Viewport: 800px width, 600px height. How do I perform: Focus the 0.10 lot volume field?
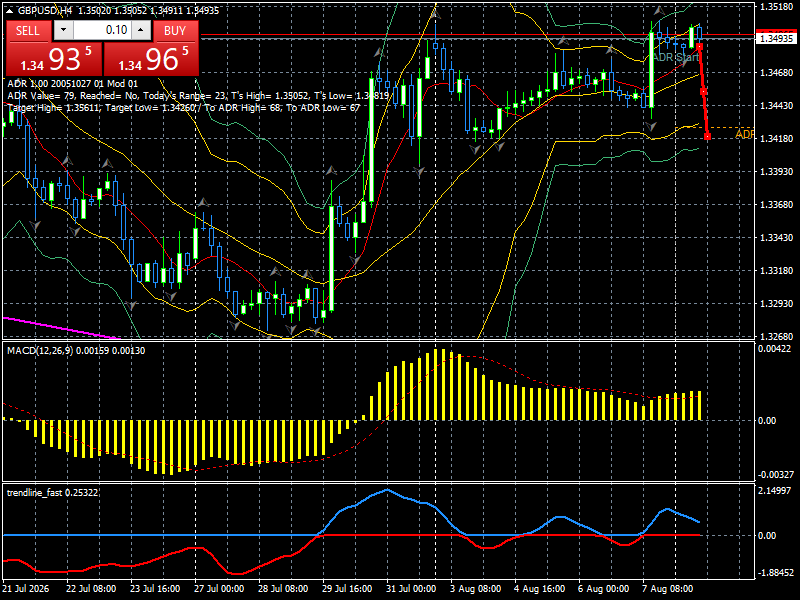[x=102, y=30]
